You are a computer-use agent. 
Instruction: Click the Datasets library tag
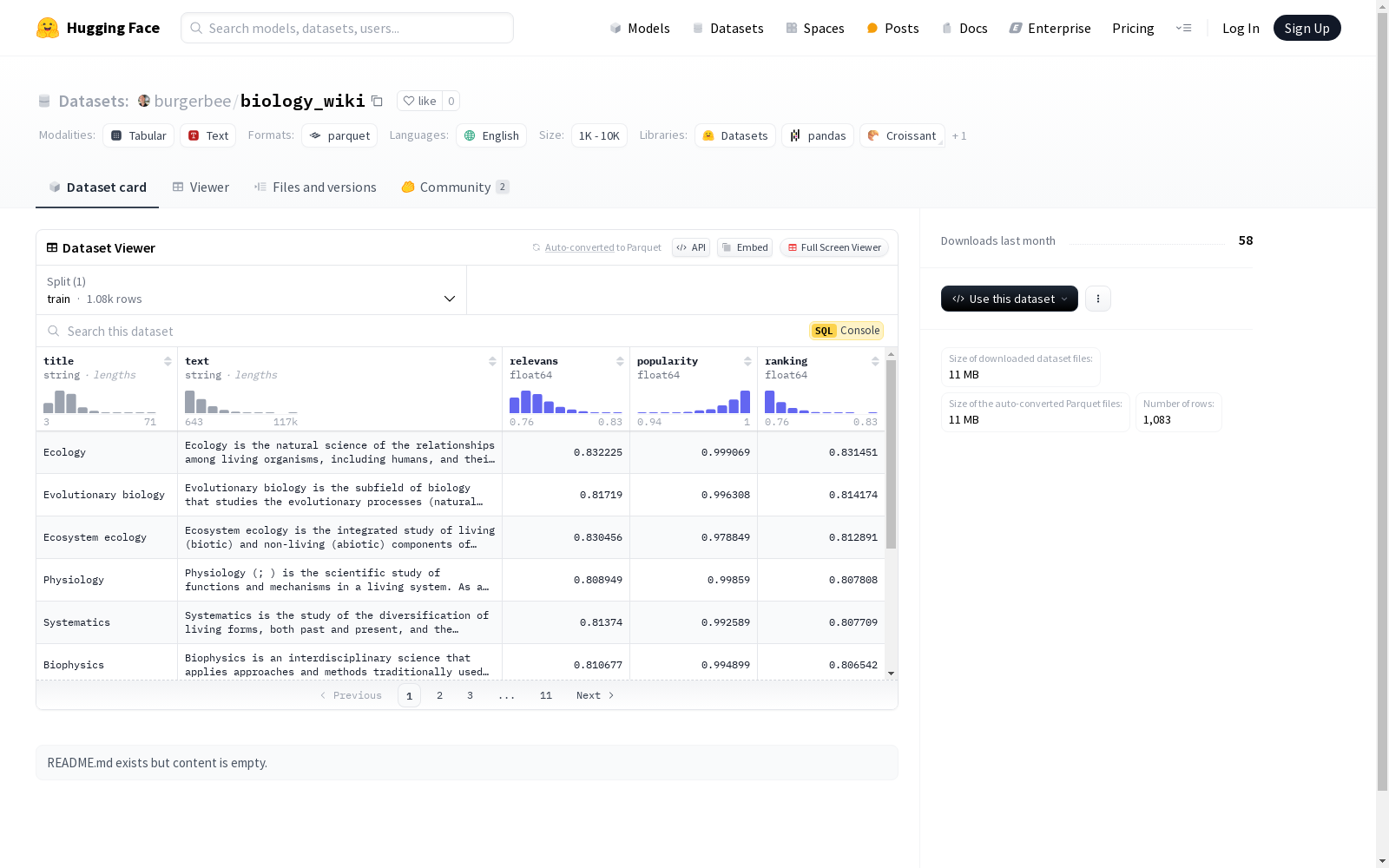[x=735, y=135]
